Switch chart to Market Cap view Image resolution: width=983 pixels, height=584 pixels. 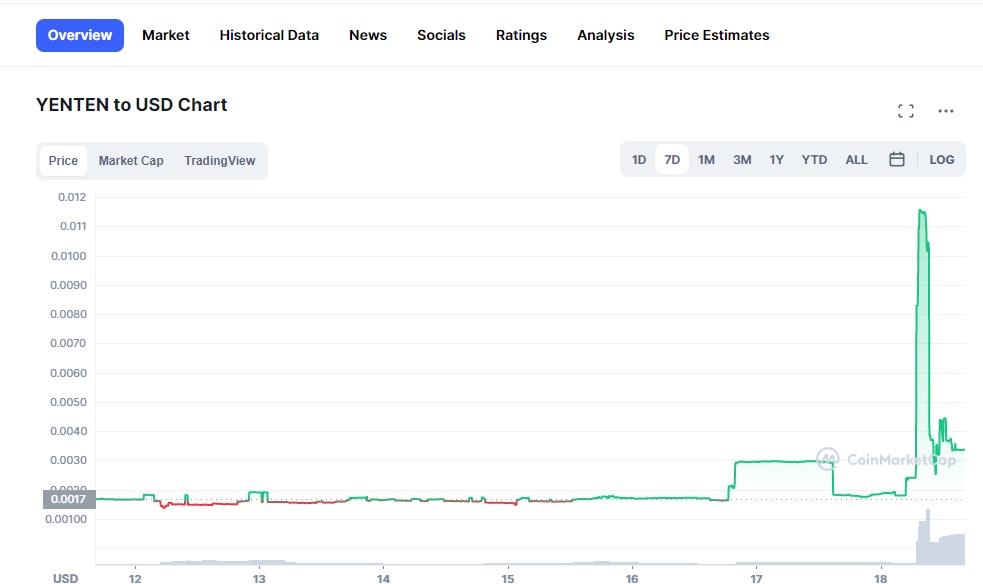click(131, 161)
